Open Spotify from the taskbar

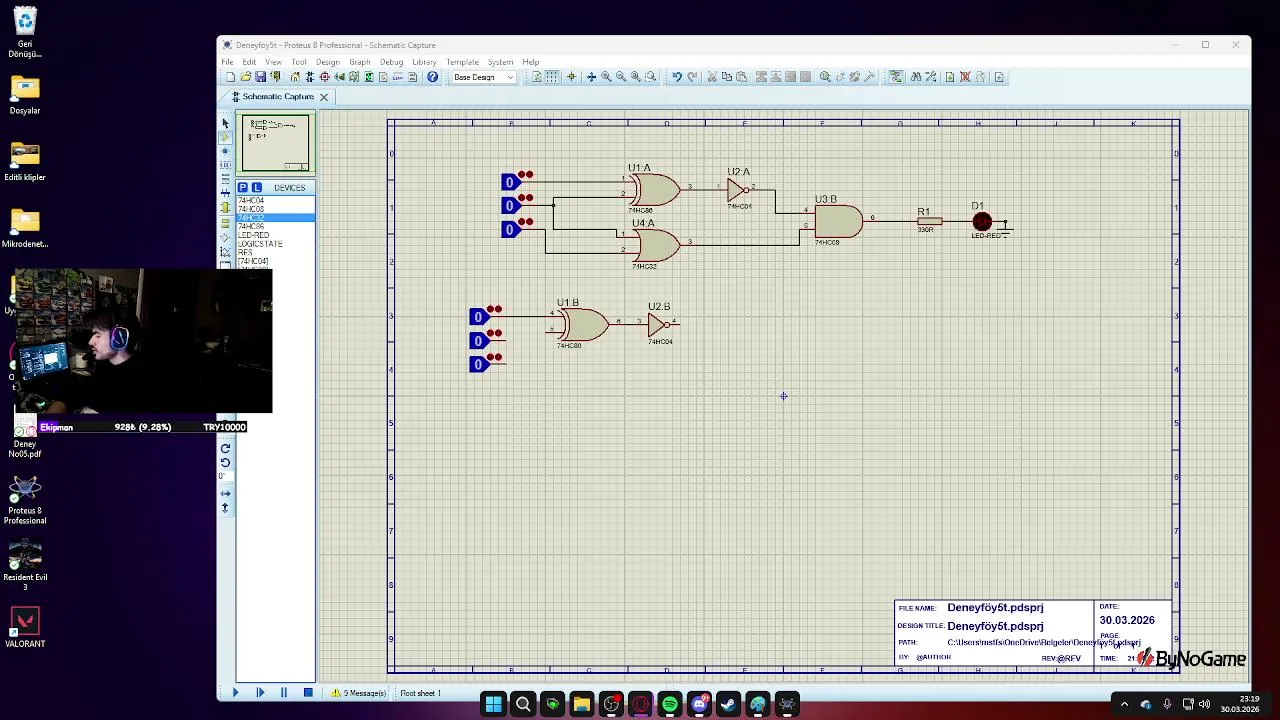click(x=670, y=705)
